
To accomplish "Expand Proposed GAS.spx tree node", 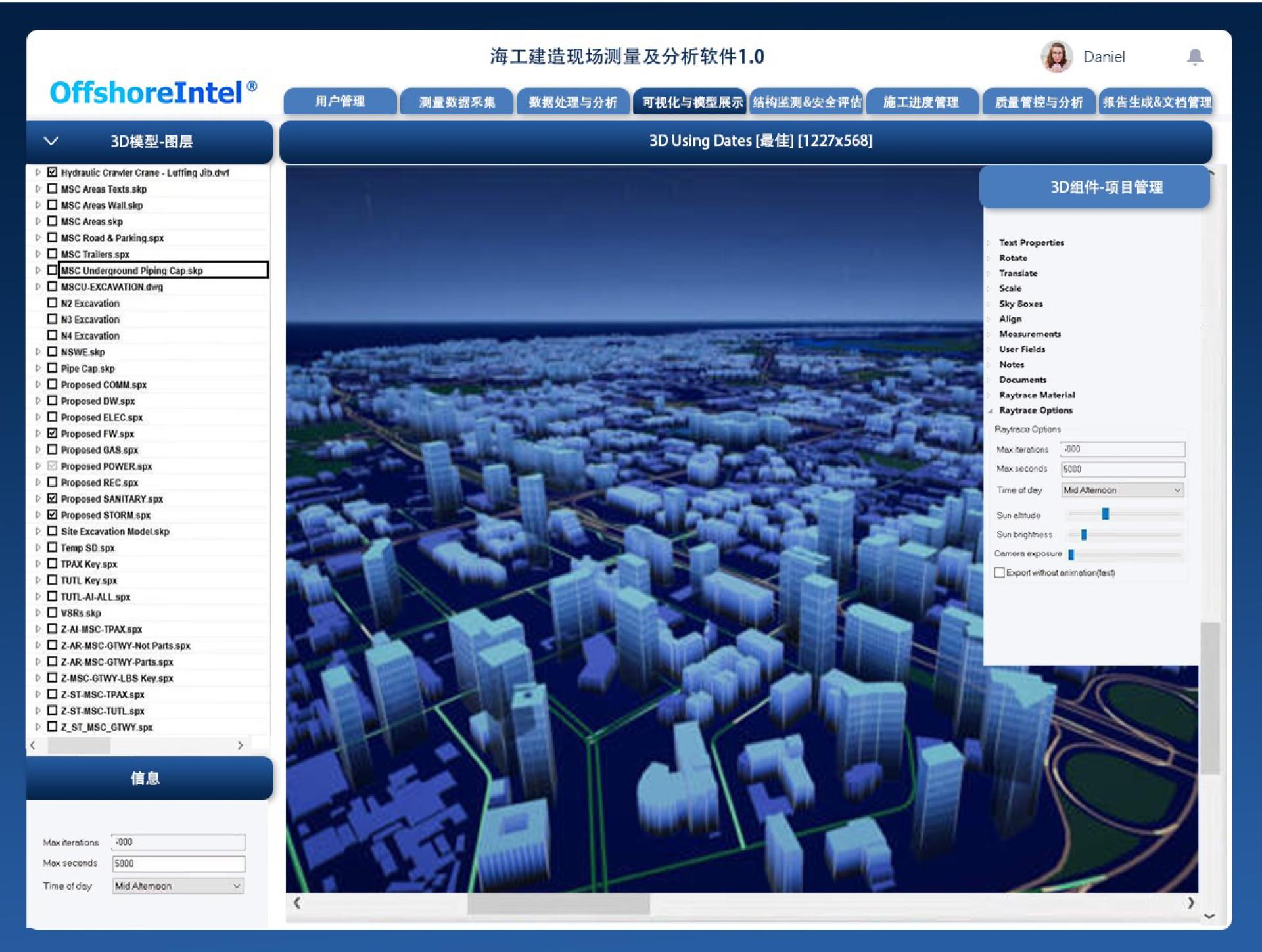I will click(38, 449).
